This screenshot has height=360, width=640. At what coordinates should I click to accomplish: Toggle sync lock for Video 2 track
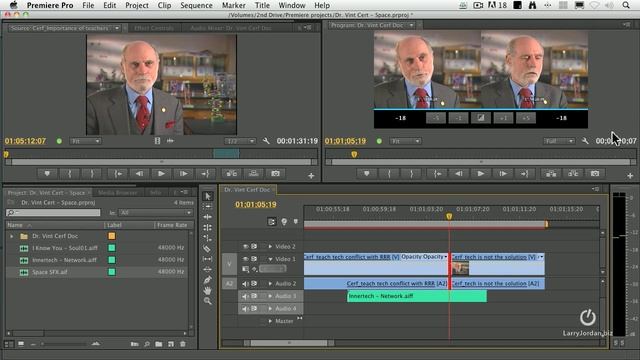coord(254,247)
